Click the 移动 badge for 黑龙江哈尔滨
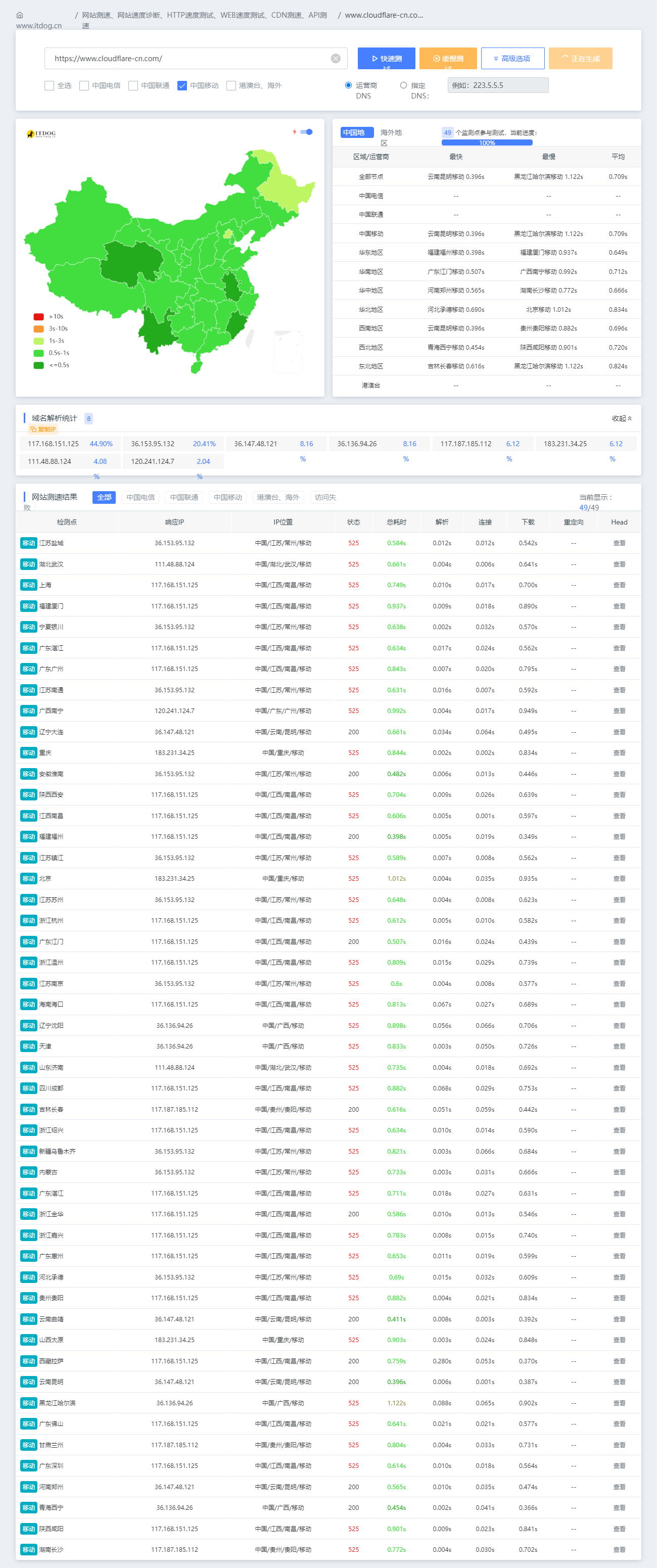The image size is (657, 1568). 29,1403
